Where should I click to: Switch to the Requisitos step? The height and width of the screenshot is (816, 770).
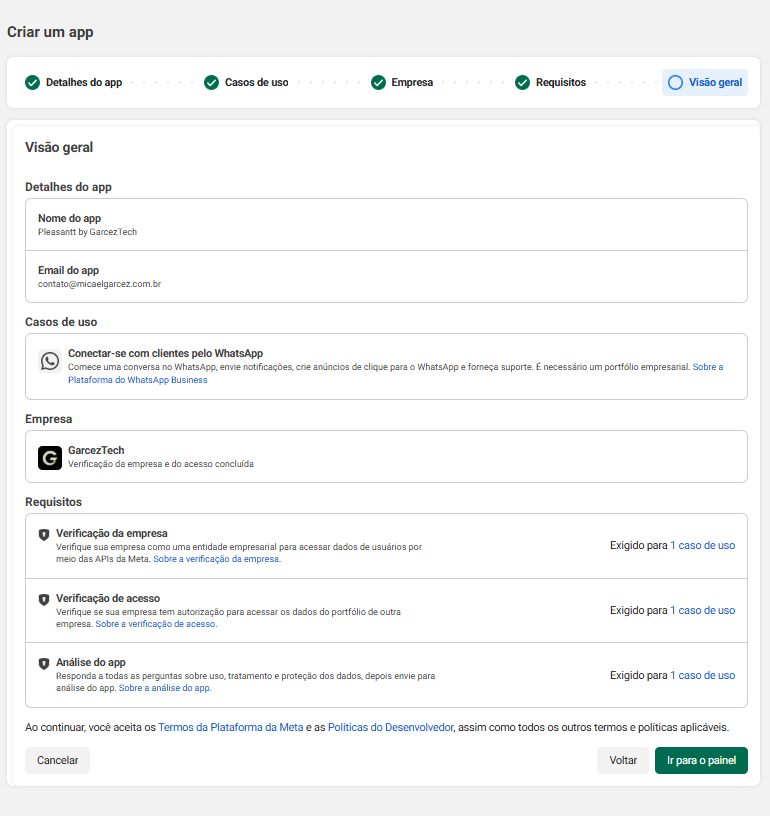click(x=560, y=82)
